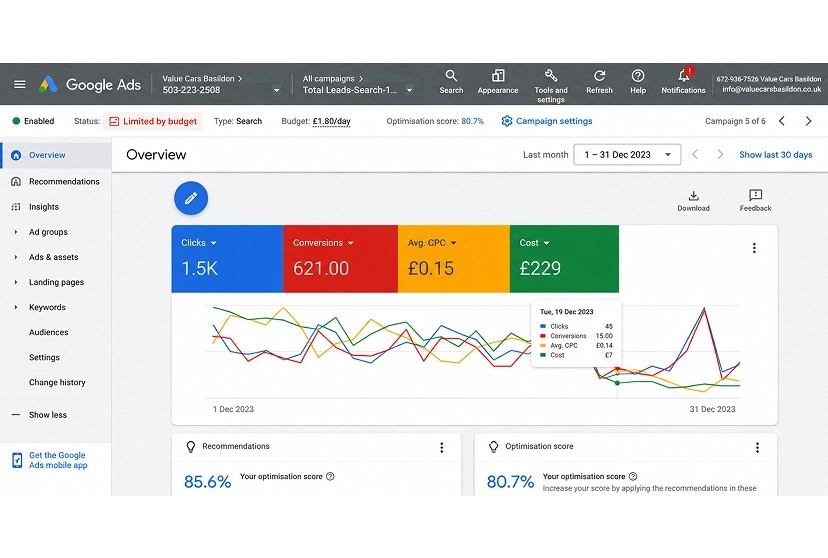Click the green Cost scorecard tile
Image resolution: width=828 pixels, height=558 pixels.
564,259
